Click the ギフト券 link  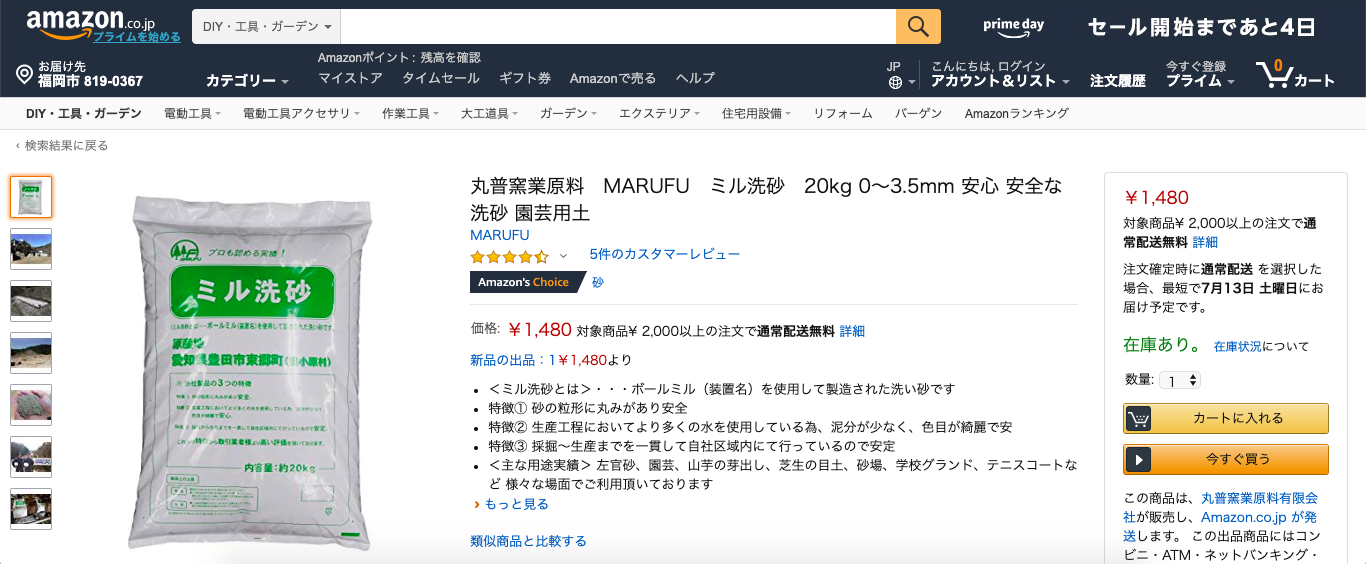[x=524, y=78]
